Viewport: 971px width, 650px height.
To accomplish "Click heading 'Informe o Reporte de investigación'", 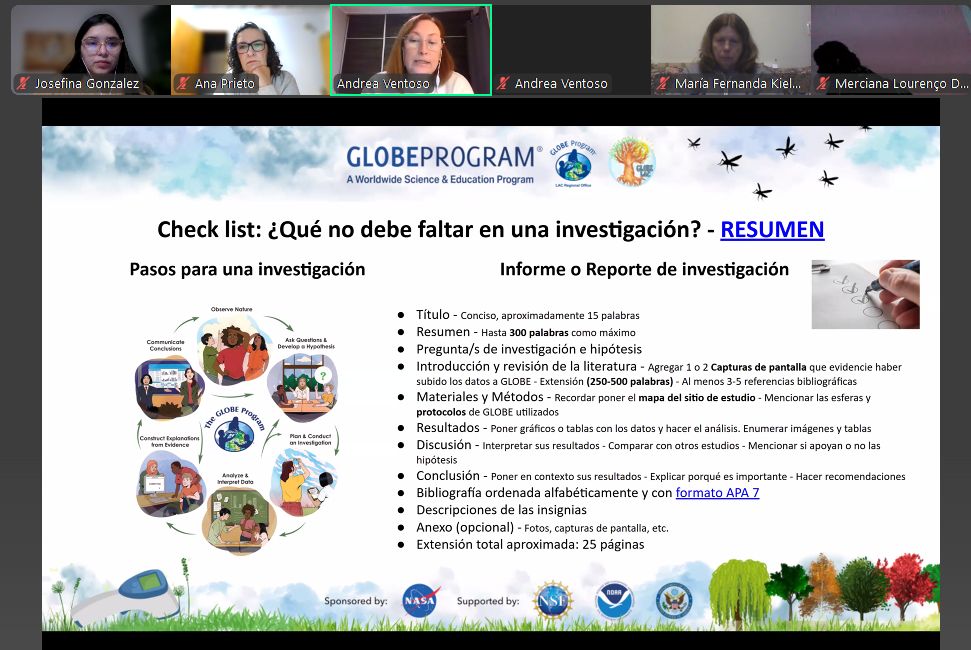I will click(x=644, y=269).
